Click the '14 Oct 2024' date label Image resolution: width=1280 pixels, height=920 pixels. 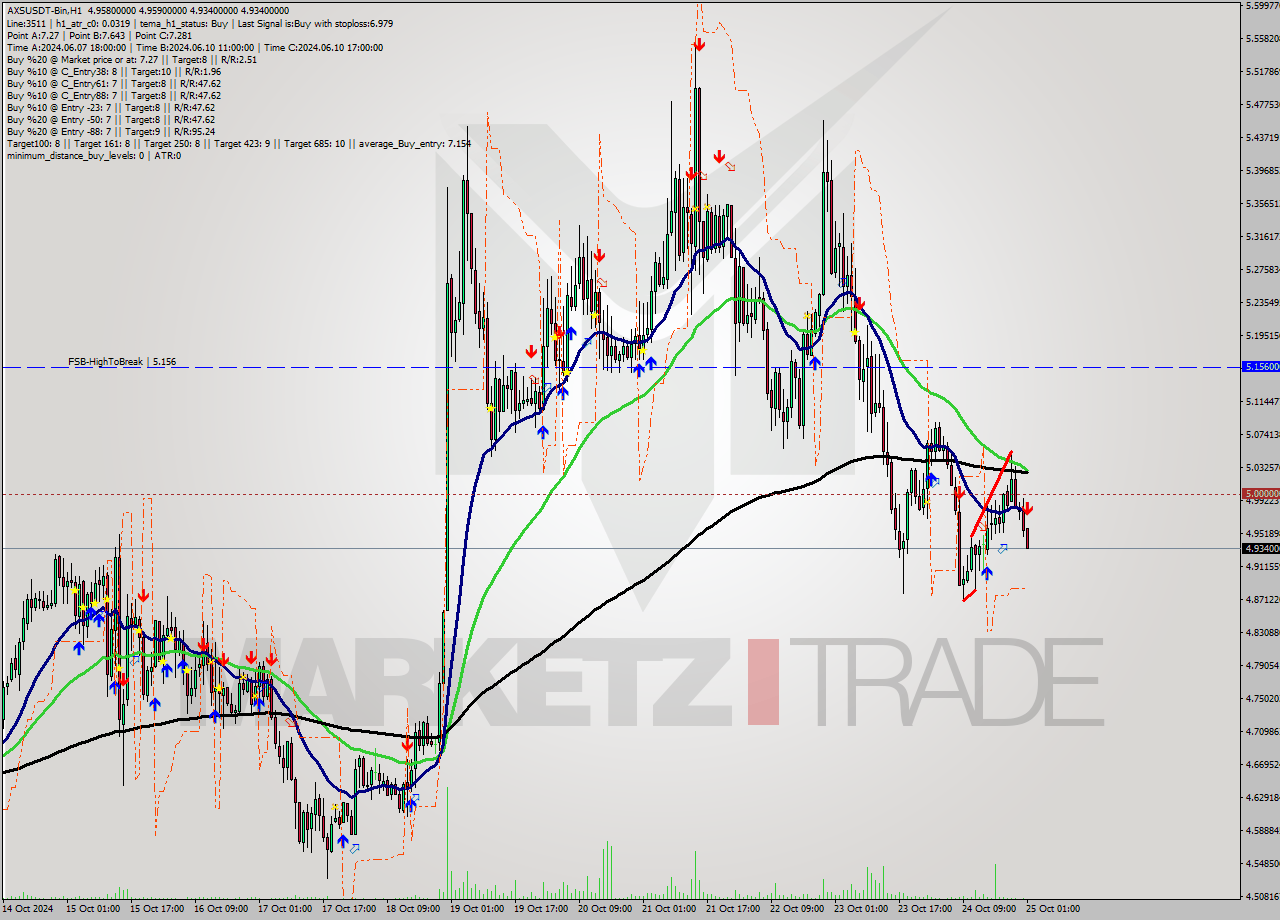click(27, 909)
